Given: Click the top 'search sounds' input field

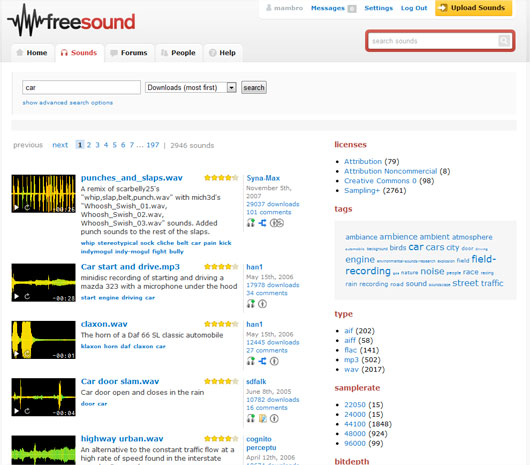Looking at the screenshot, I should (x=433, y=41).
